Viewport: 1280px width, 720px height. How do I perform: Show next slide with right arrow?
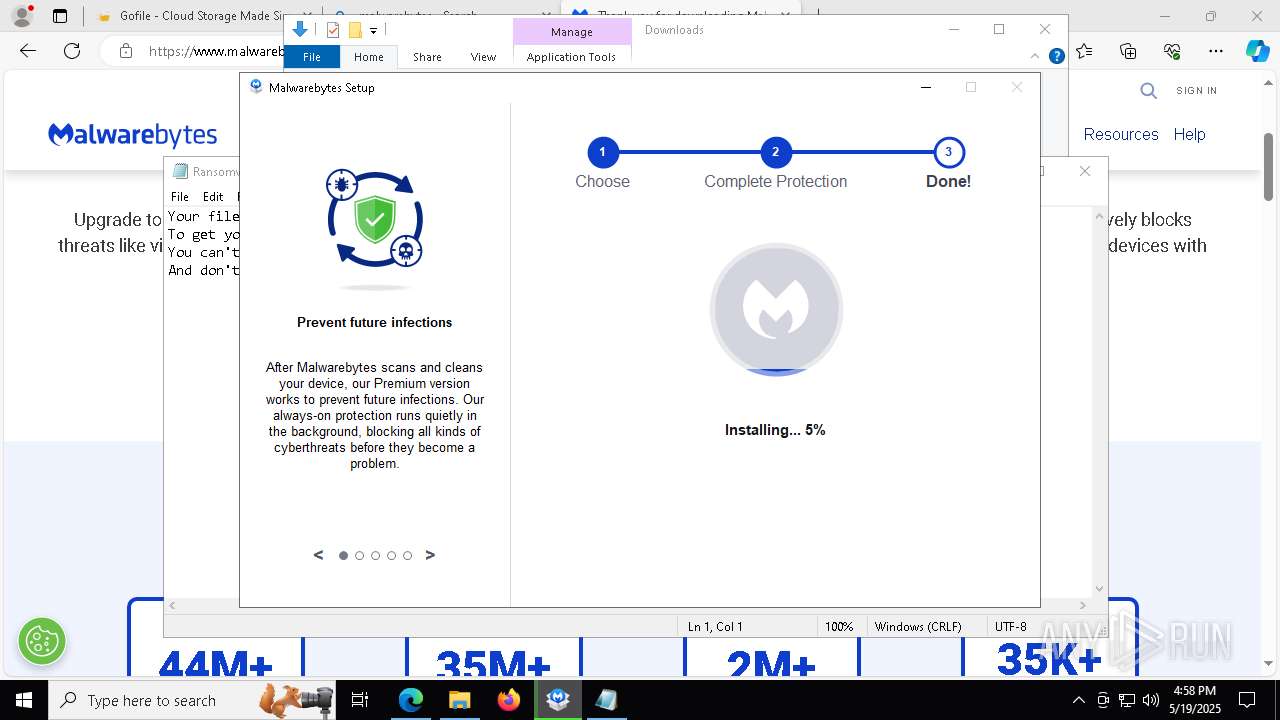point(430,555)
